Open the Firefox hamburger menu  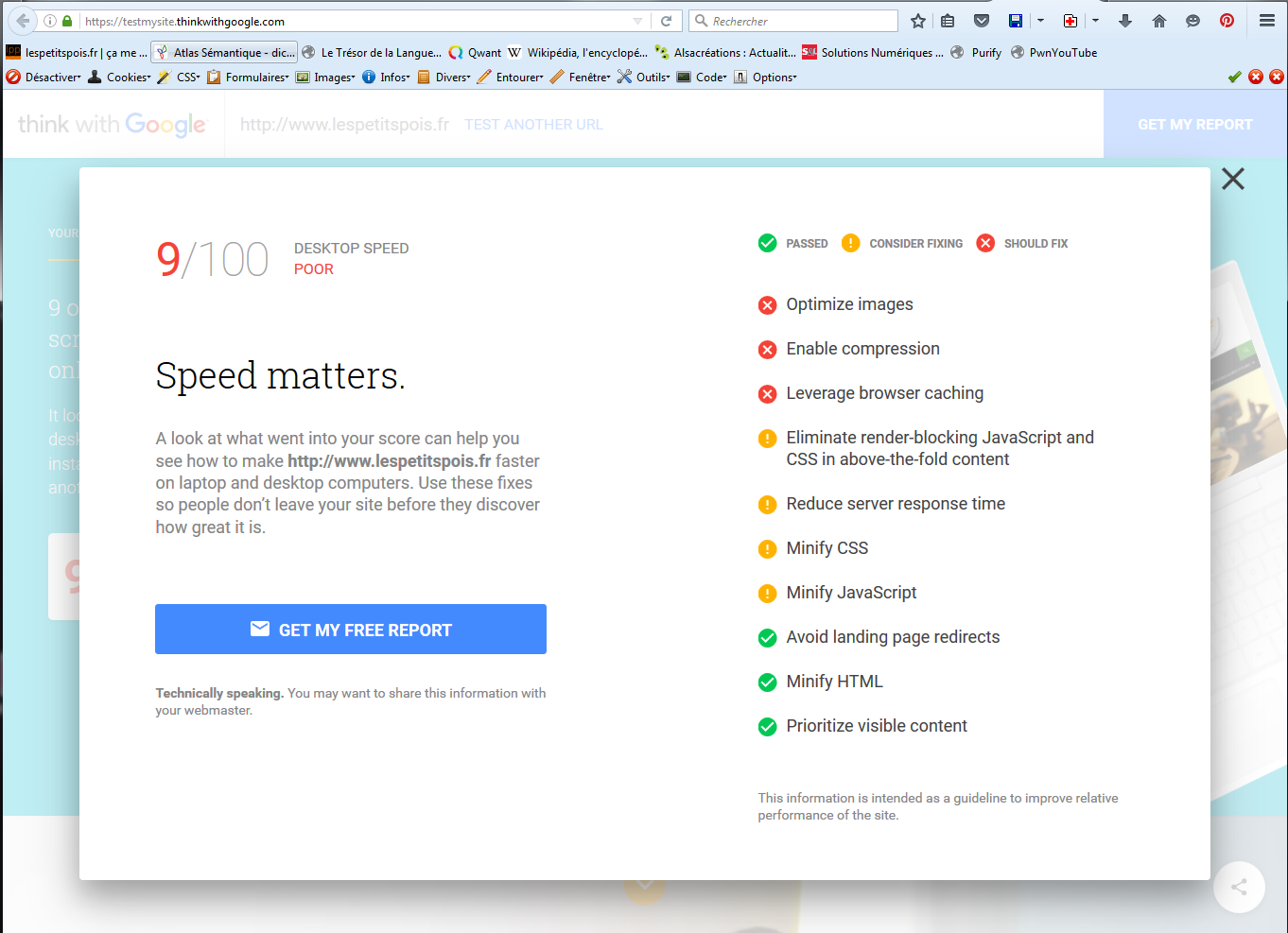(1267, 21)
